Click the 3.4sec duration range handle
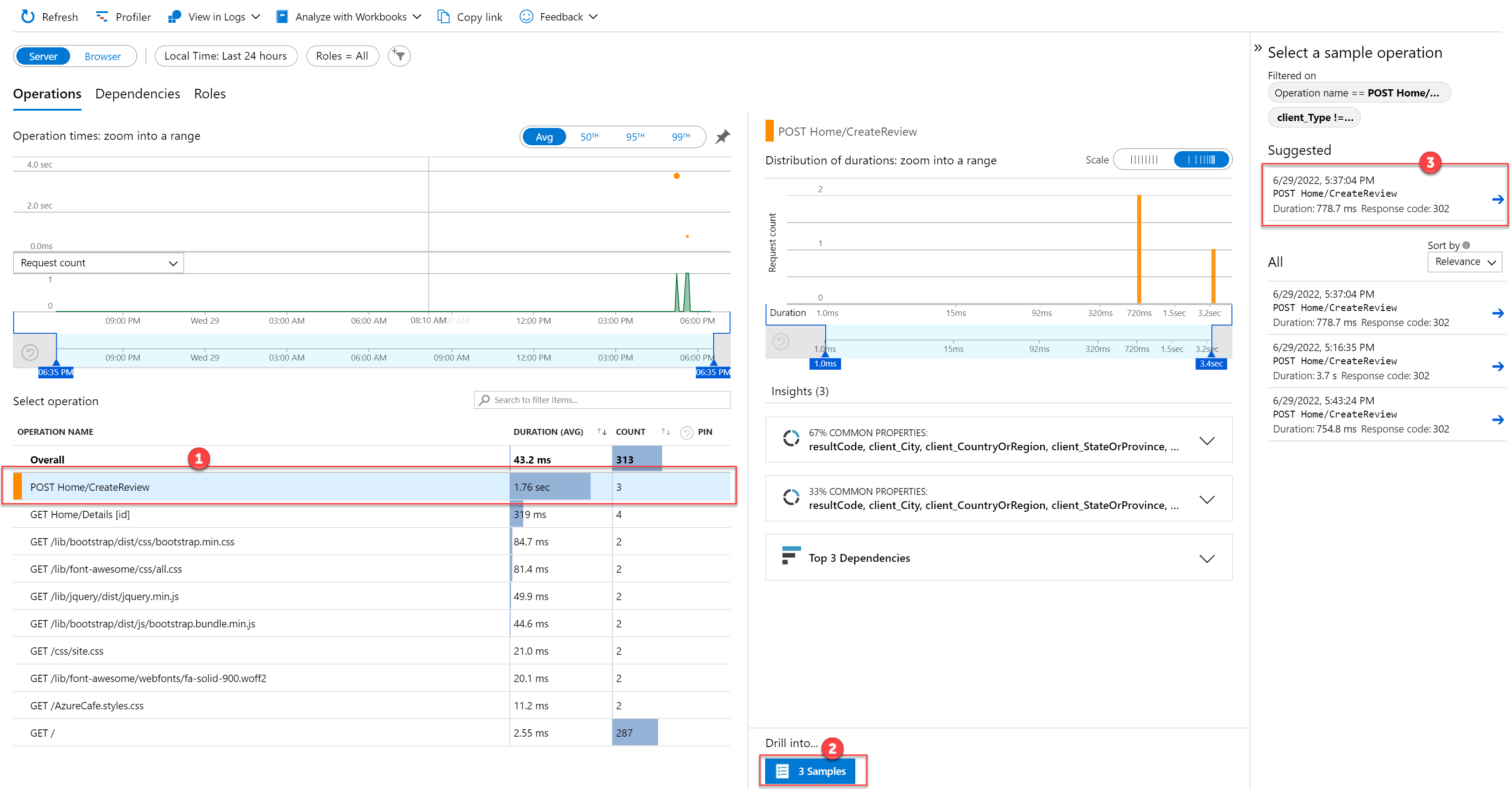Image resolution: width=1512 pixels, height=789 pixels. (1211, 363)
